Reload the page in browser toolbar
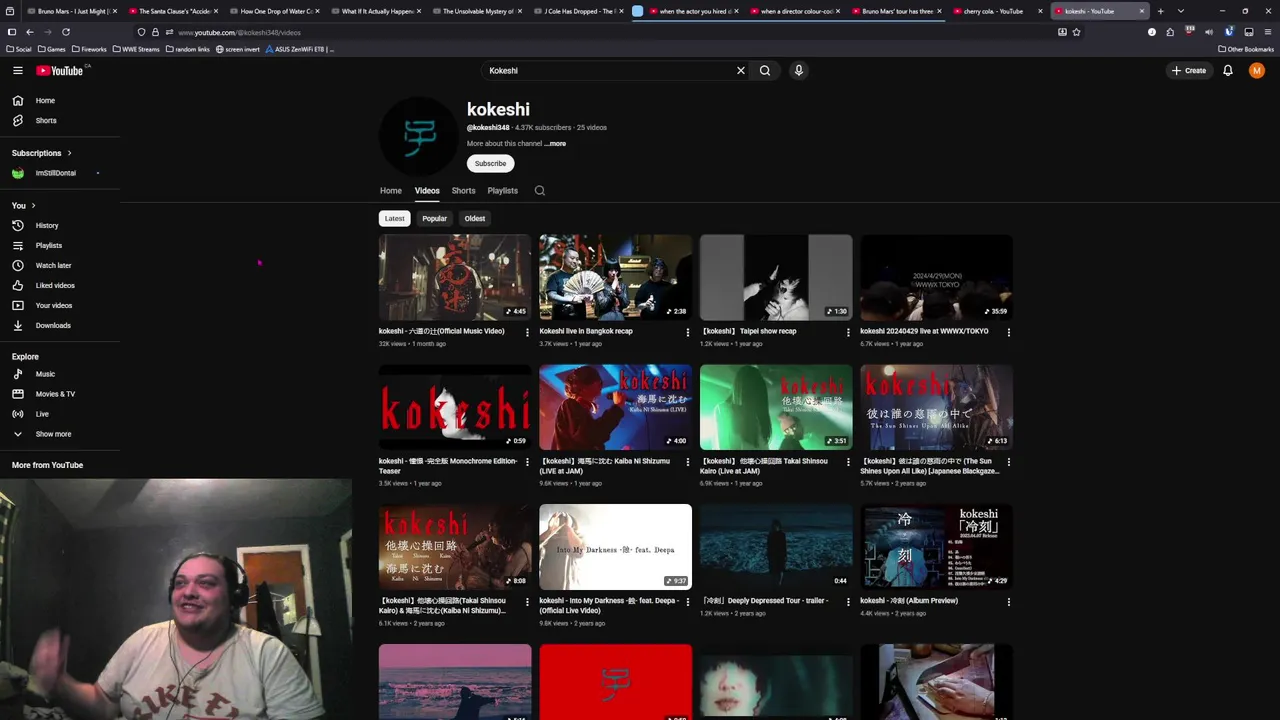 pyautogui.click(x=66, y=32)
